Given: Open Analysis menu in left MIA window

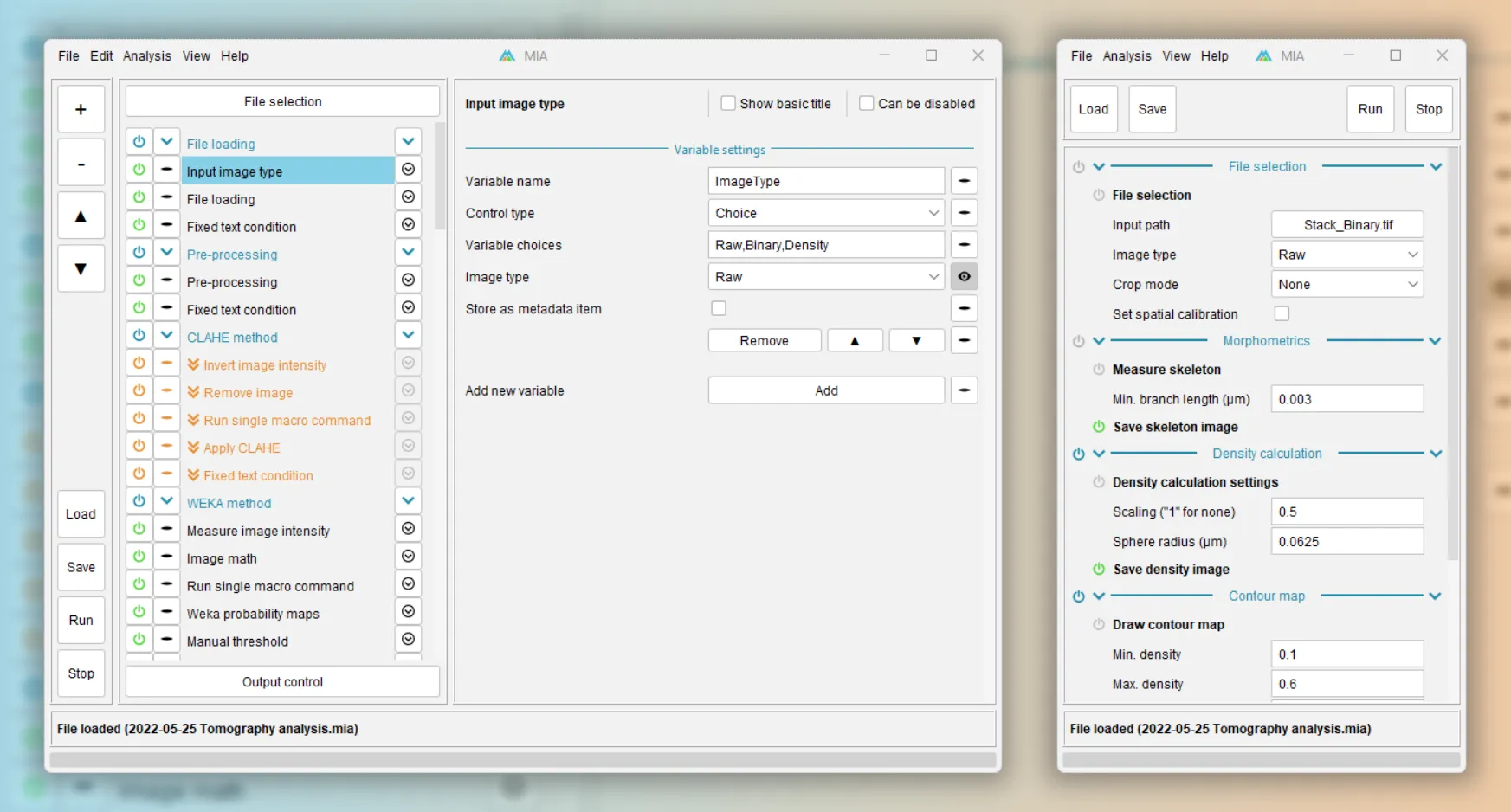Looking at the screenshot, I should pyautogui.click(x=147, y=55).
